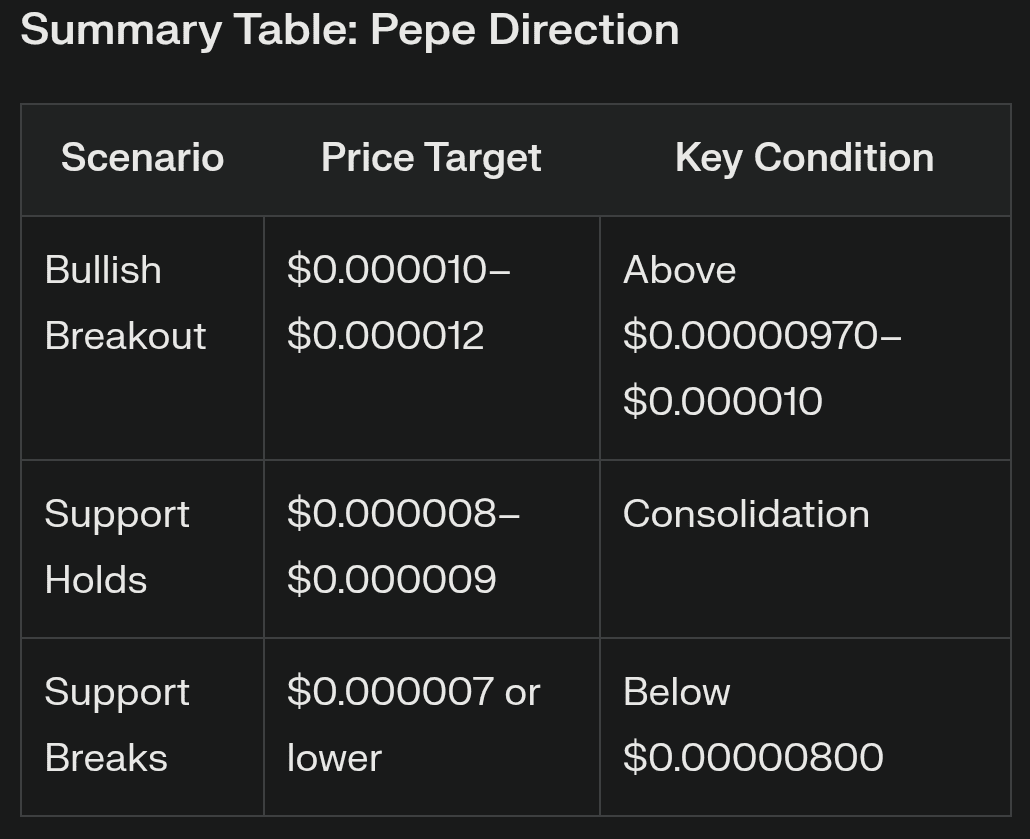Screen dimensions: 1030x839
Task: Click $0.000010 in the Key Condition column
Action: [x=722, y=402]
